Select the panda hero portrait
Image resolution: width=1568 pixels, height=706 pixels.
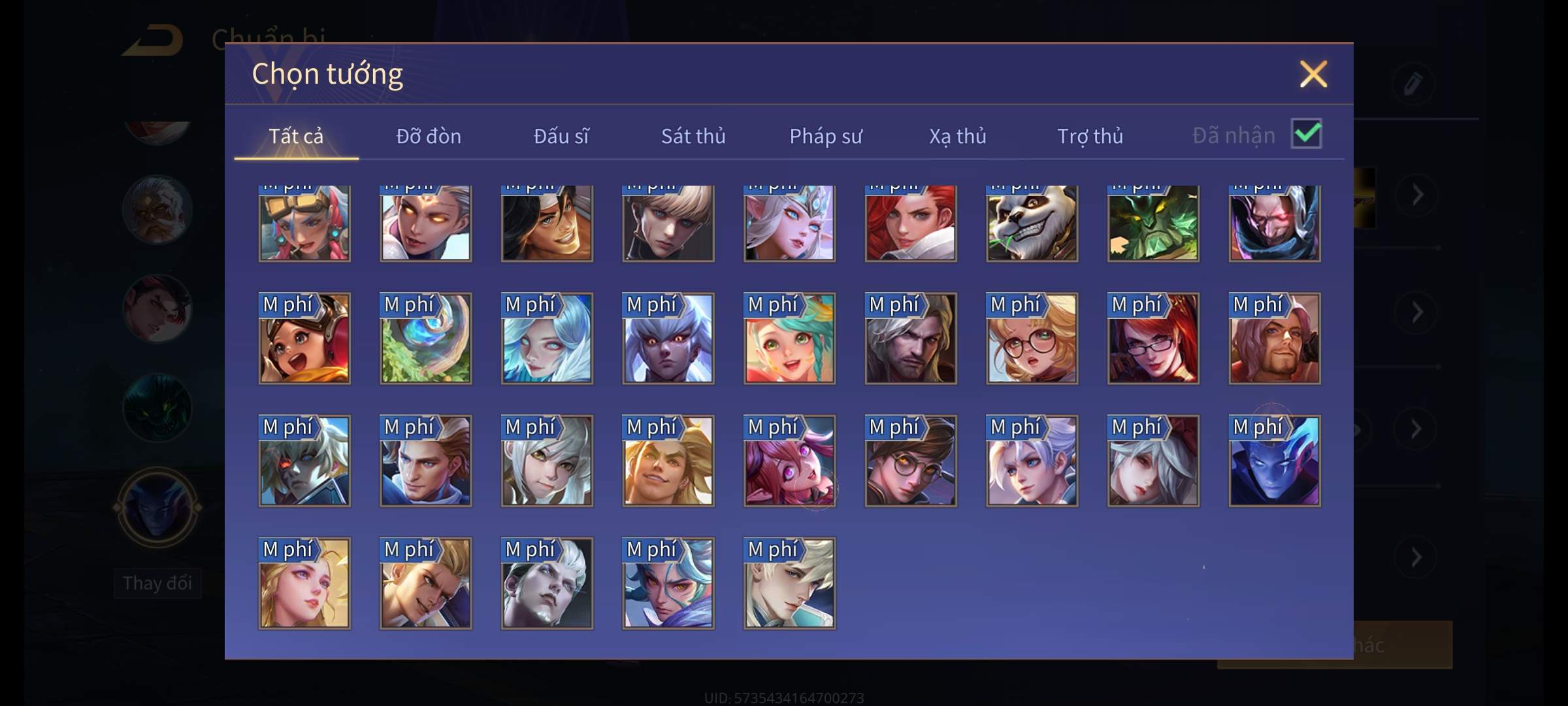[x=1032, y=223]
